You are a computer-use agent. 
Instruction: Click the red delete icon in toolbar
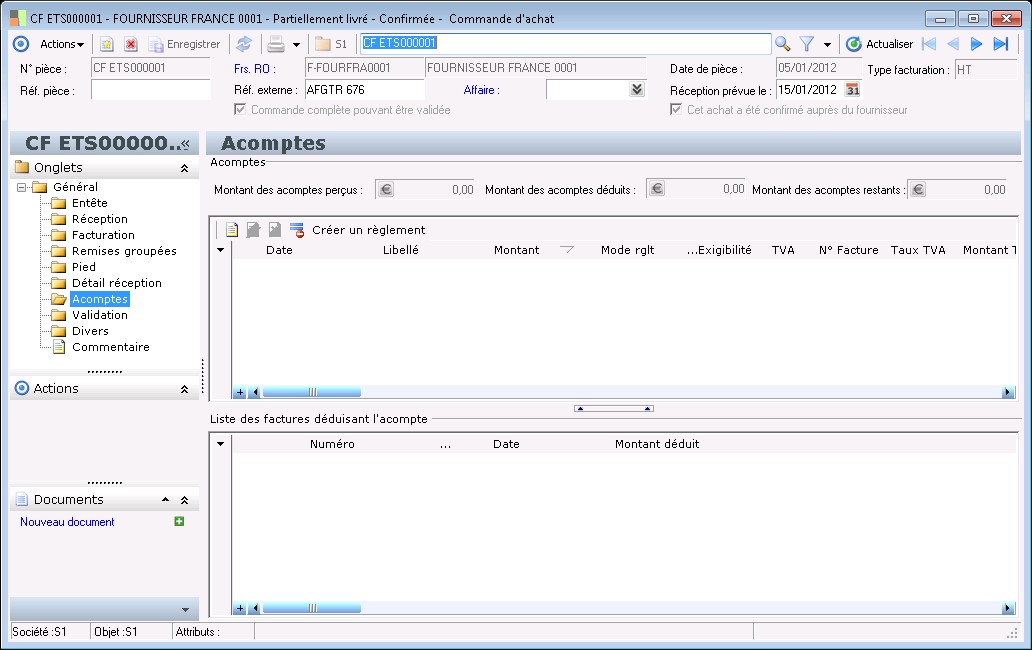coord(131,44)
